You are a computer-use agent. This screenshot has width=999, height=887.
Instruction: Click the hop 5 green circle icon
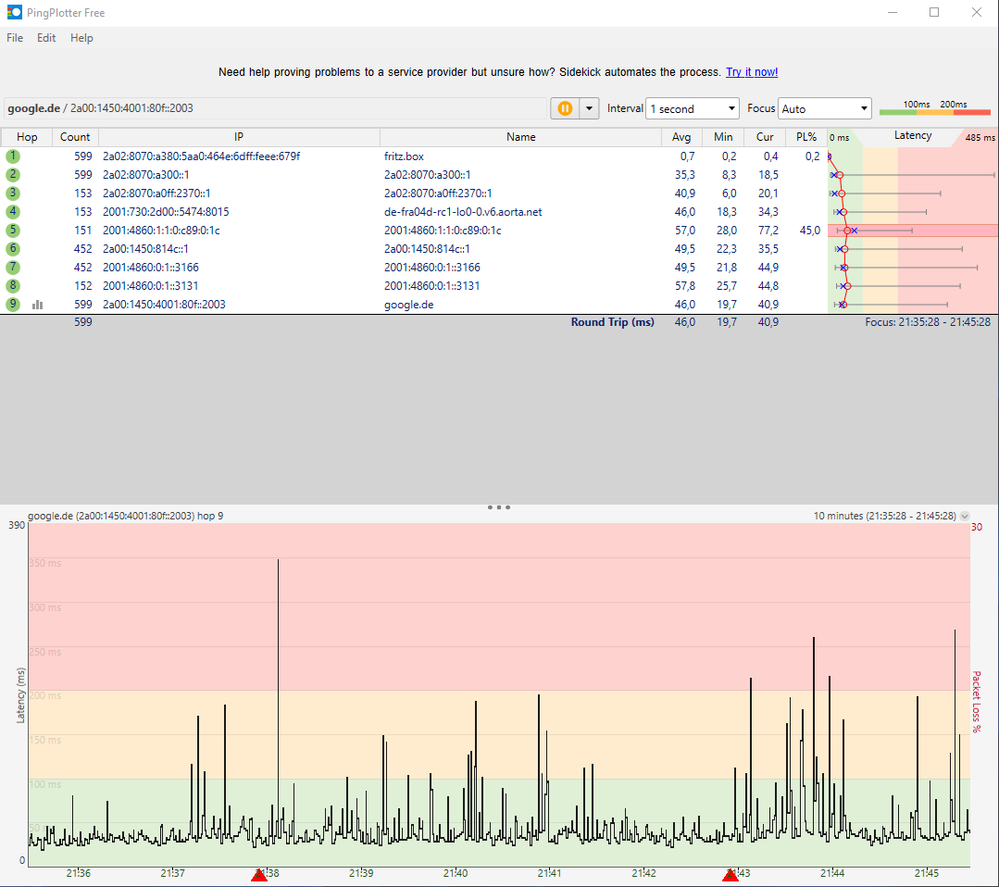click(13, 230)
